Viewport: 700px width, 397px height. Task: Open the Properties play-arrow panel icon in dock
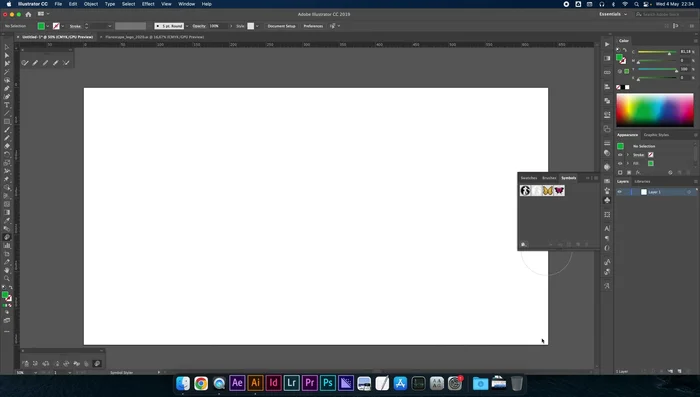(x=607, y=44)
